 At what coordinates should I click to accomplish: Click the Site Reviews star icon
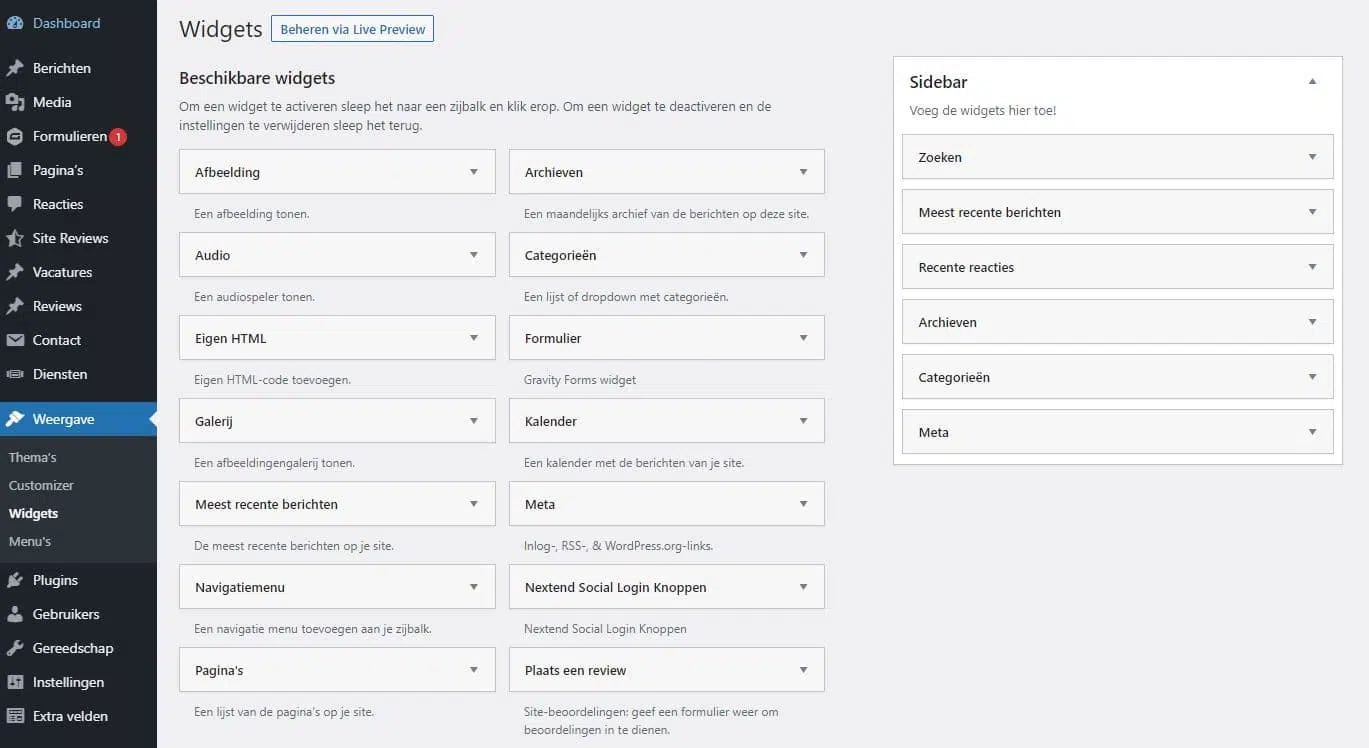(15, 238)
